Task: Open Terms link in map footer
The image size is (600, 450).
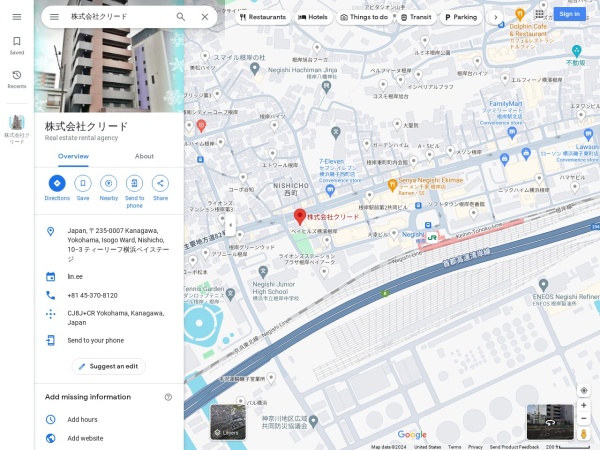Action: (454, 447)
